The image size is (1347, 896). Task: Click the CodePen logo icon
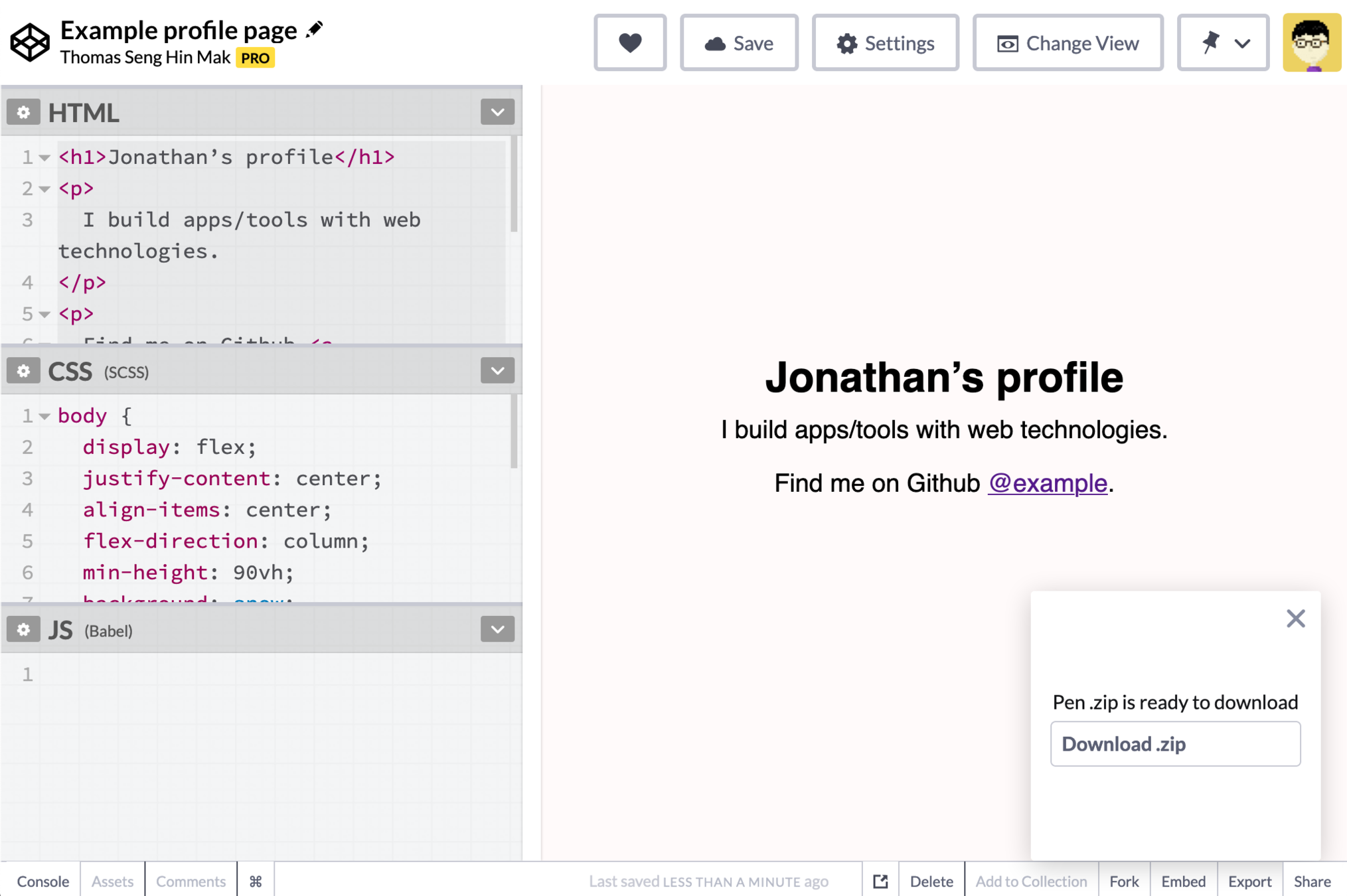(29, 42)
